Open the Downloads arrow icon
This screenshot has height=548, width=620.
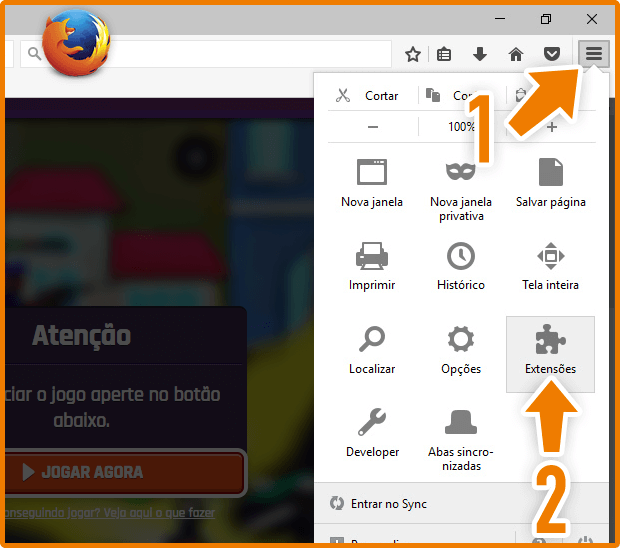click(x=480, y=54)
